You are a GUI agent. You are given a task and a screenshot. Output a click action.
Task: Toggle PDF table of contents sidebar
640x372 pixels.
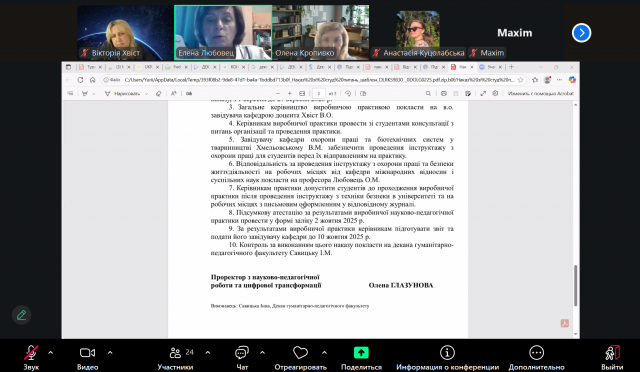(70, 94)
